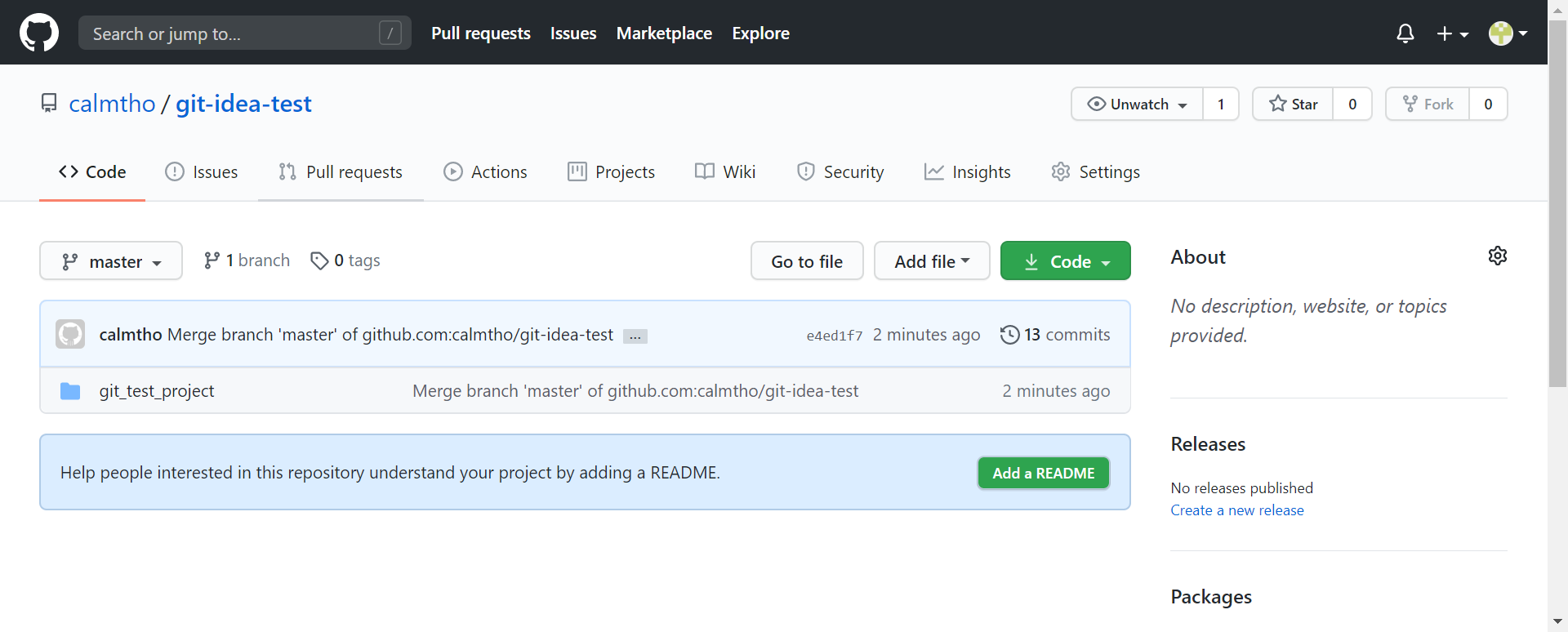Click the Releases heading

tap(1208, 444)
